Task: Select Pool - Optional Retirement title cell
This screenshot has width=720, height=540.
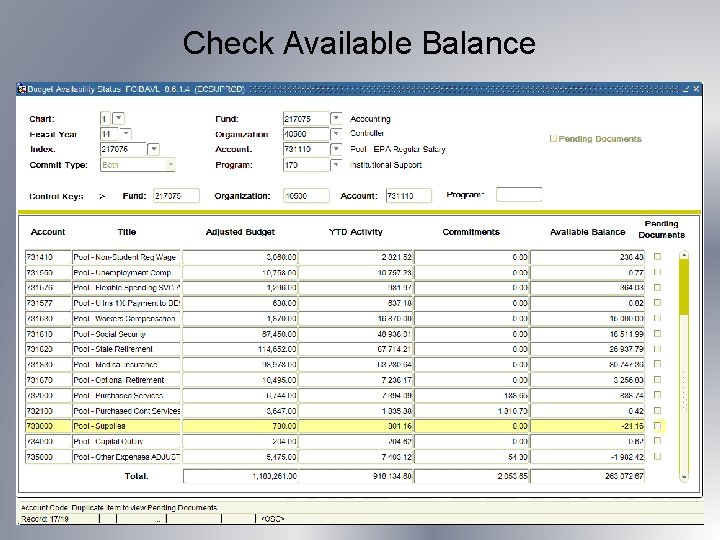Action: 126,380
